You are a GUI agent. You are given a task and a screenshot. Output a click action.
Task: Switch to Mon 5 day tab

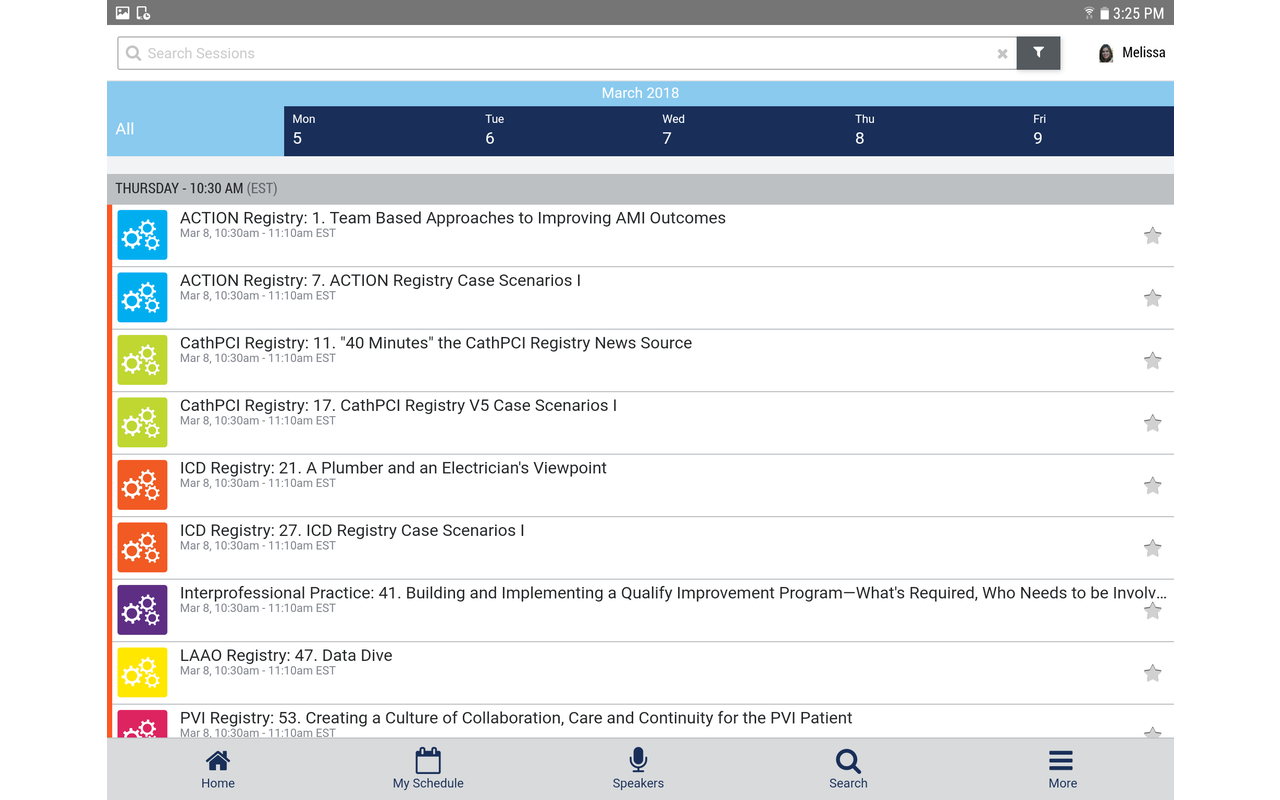click(x=380, y=131)
